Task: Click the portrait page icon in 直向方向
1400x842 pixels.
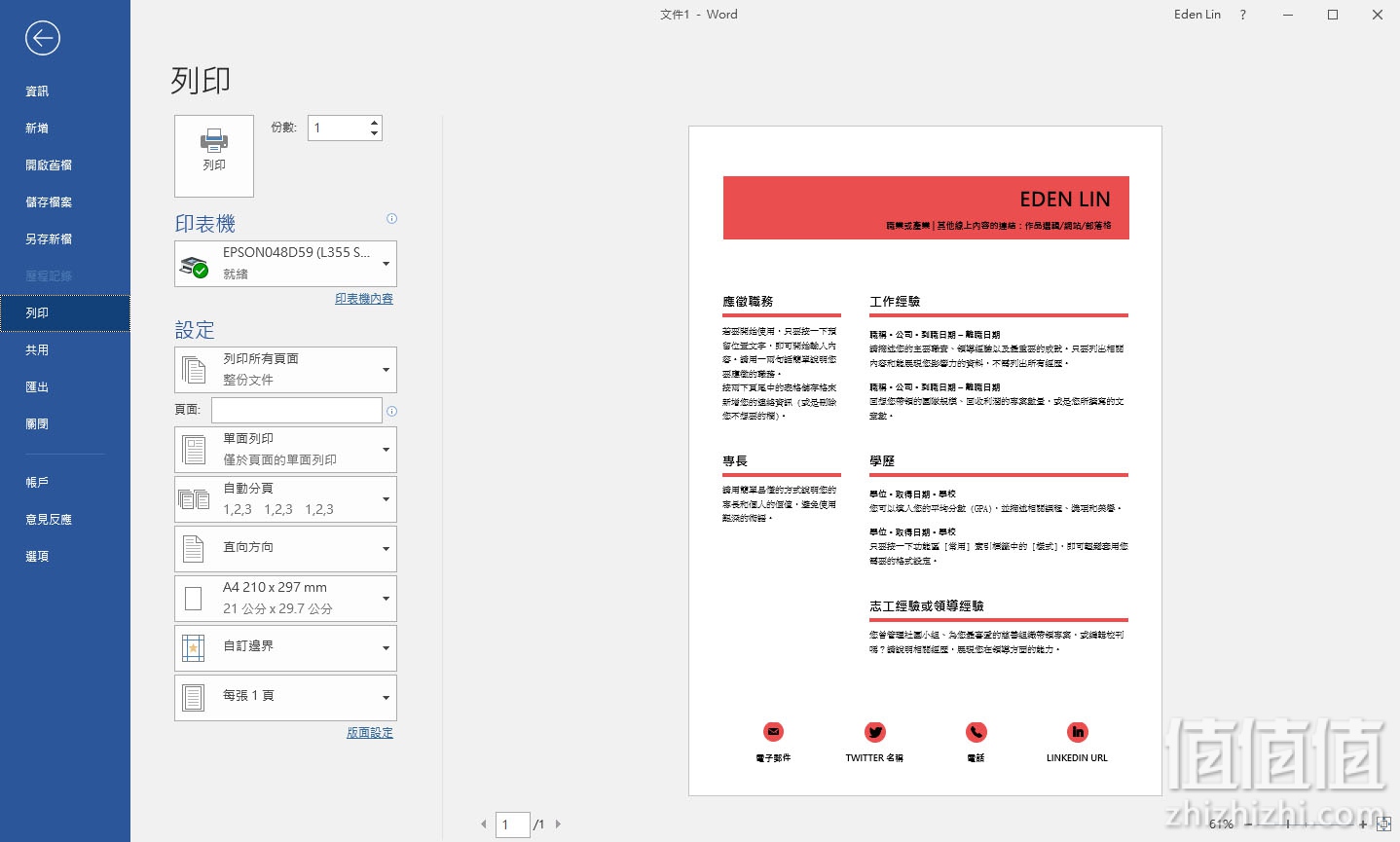Action: [x=194, y=549]
